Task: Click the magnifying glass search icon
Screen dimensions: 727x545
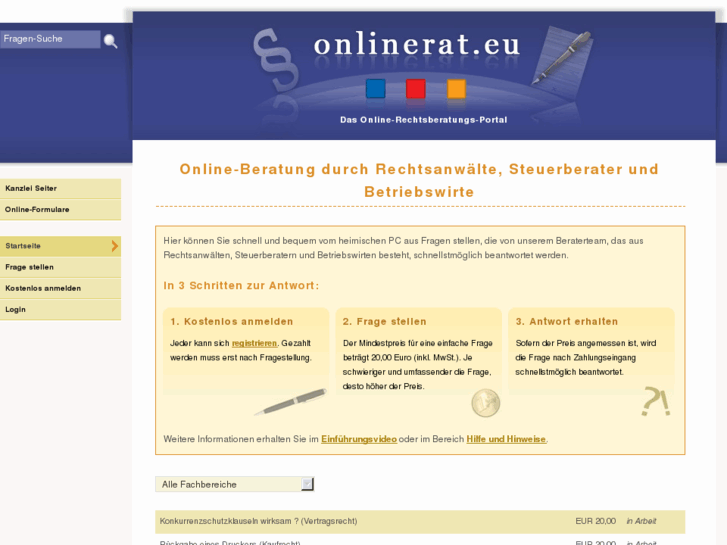Action: [x=110, y=41]
